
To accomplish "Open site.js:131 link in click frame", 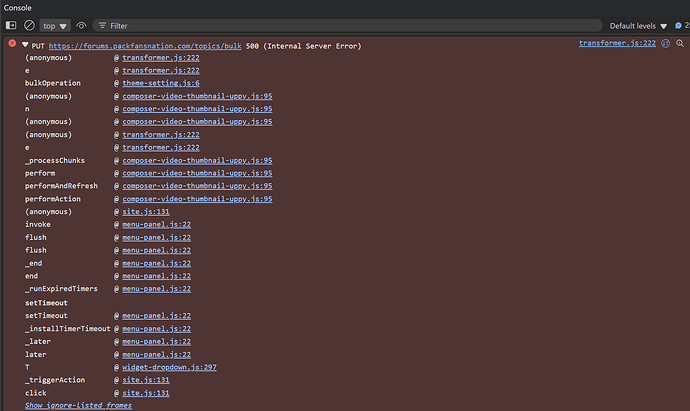I will [x=146, y=393].
